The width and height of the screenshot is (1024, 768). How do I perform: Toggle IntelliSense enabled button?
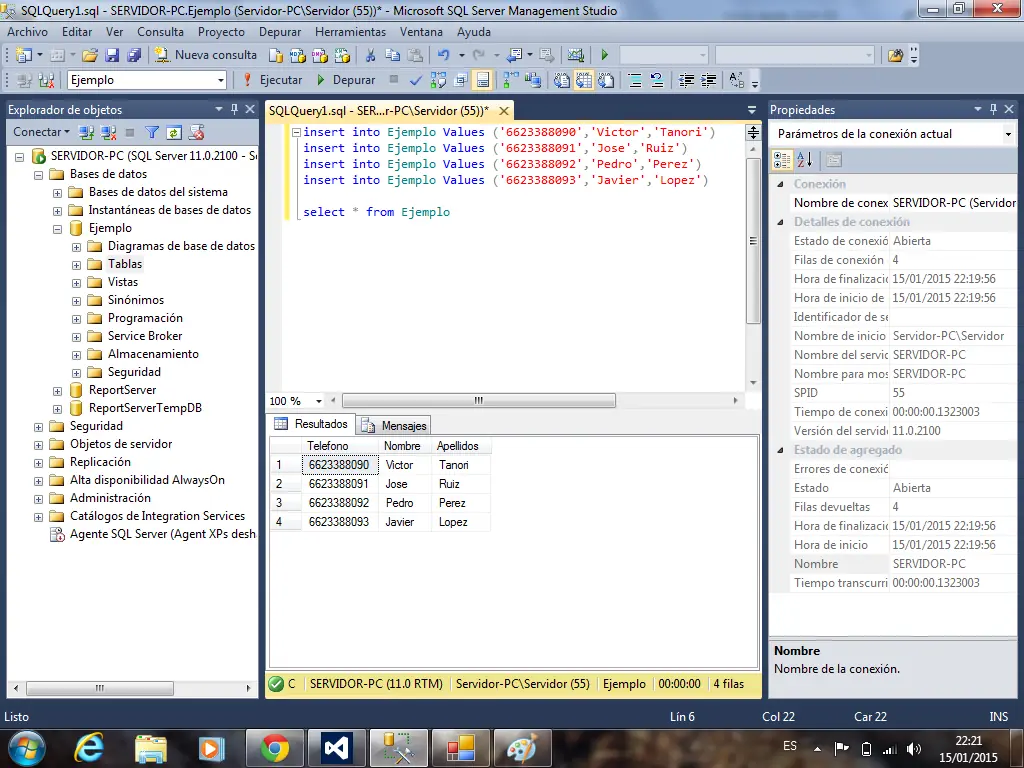(483, 80)
